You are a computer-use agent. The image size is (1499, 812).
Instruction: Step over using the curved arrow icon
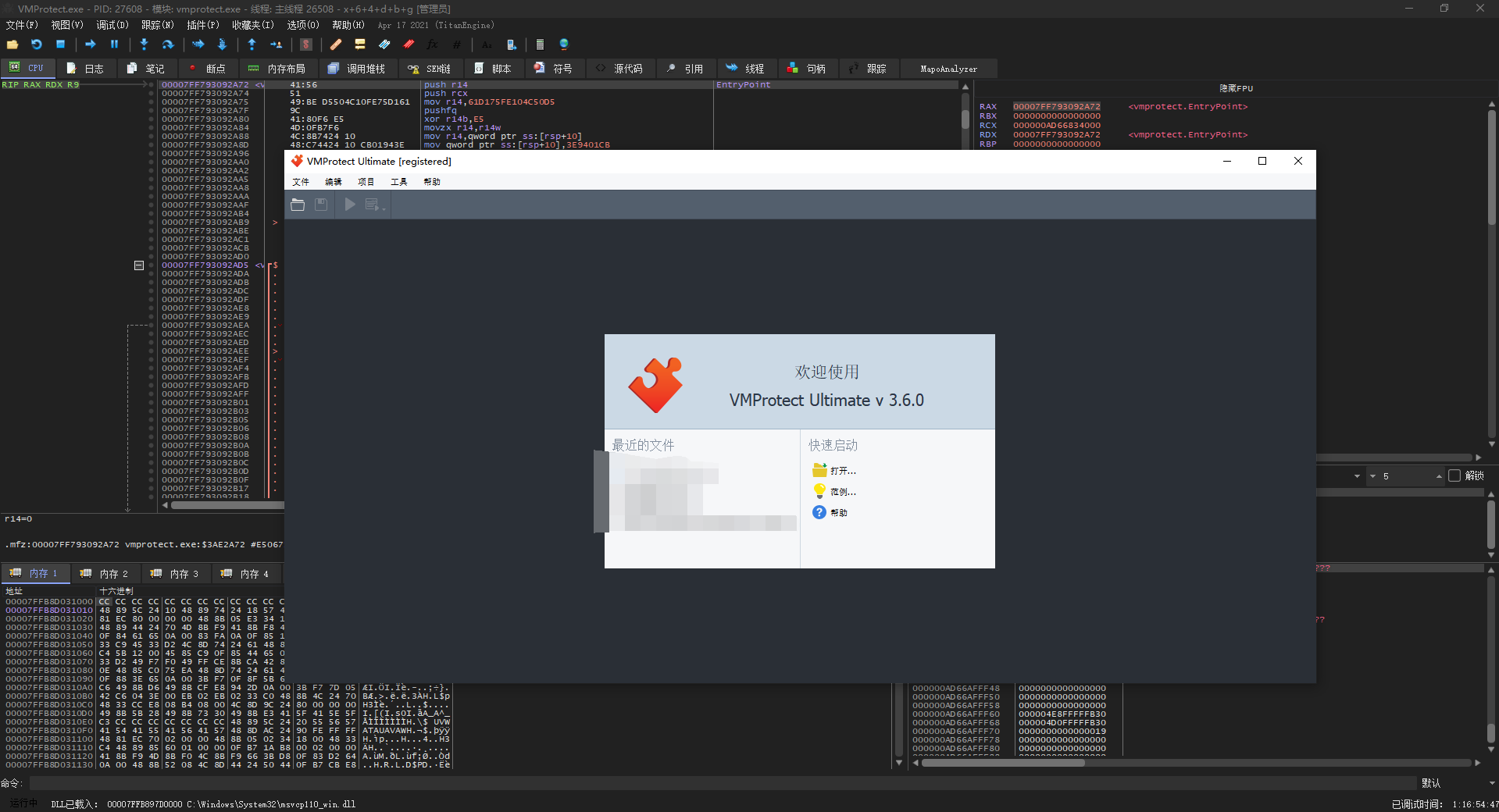(x=167, y=45)
